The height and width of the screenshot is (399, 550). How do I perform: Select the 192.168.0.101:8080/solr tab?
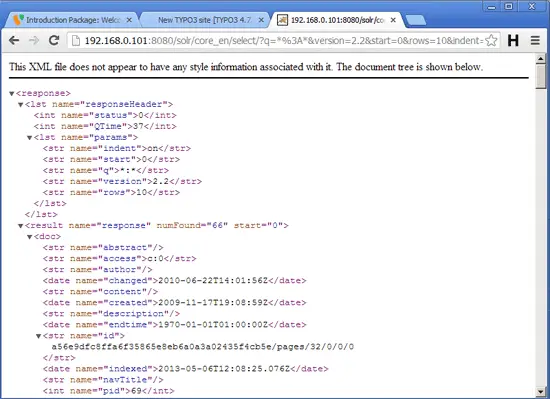pos(337,20)
